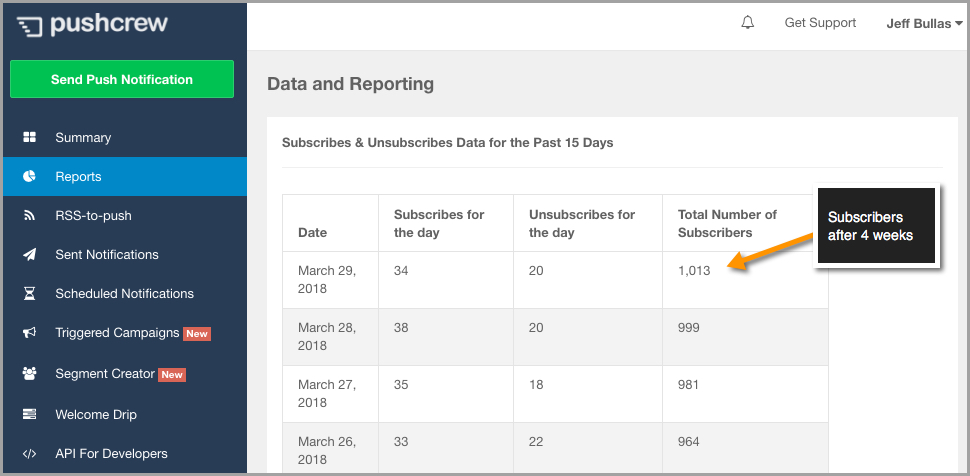
Task: Click the Total Number of Subscribers header
Action: tap(727, 223)
